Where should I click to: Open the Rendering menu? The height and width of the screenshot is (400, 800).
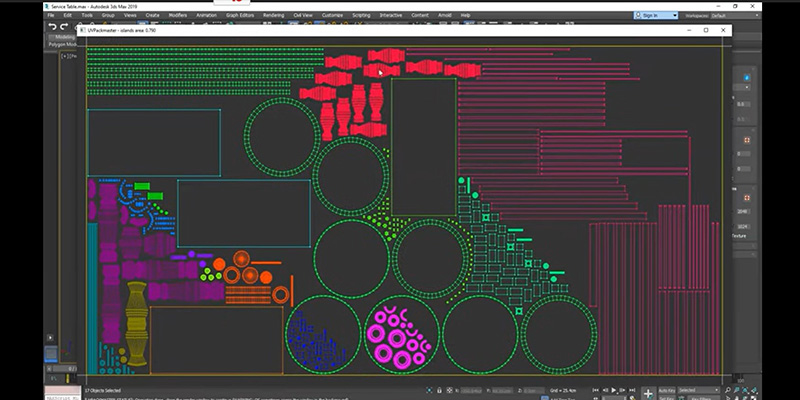point(273,15)
